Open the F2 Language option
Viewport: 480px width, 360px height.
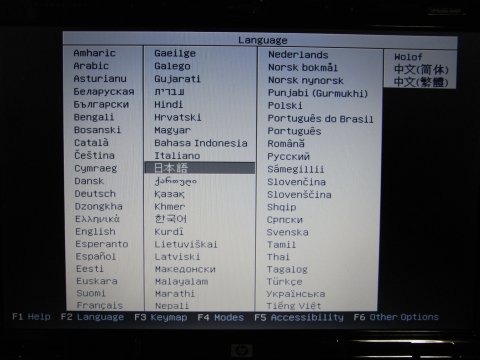coord(92,317)
